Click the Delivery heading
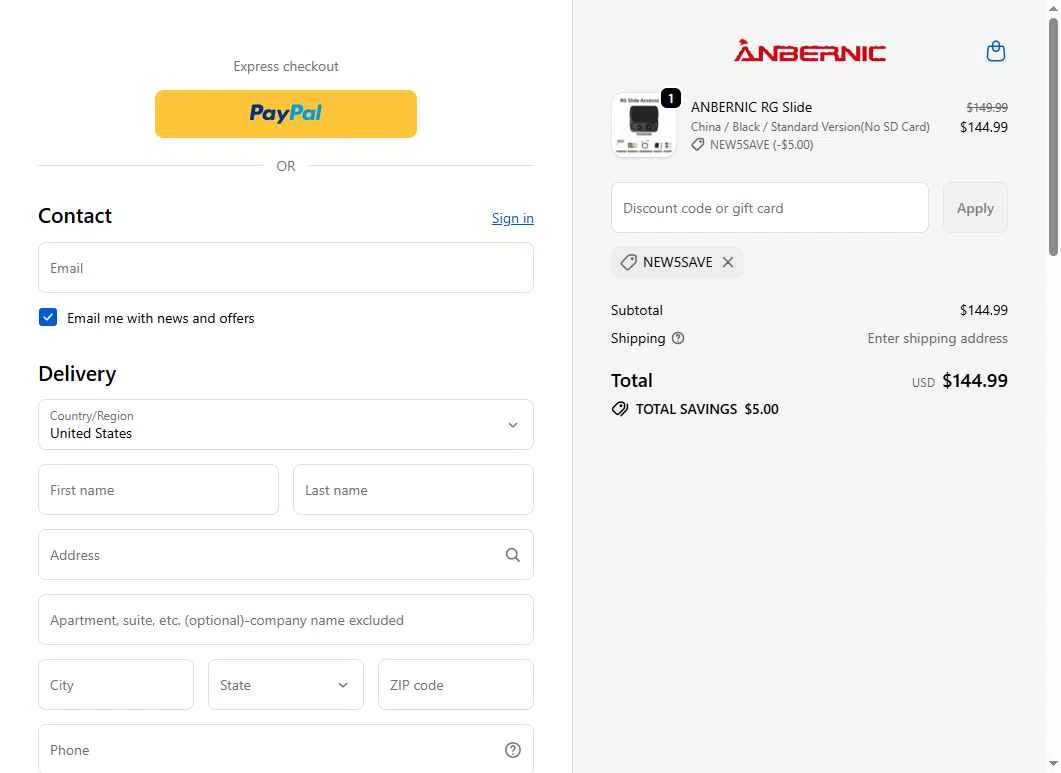Screen dimensions: 1061x773 pyautogui.click(x=77, y=374)
